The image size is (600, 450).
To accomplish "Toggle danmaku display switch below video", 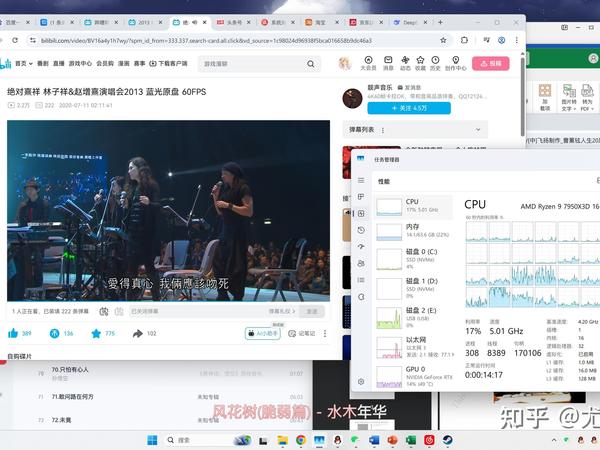I will (x=104, y=311).
